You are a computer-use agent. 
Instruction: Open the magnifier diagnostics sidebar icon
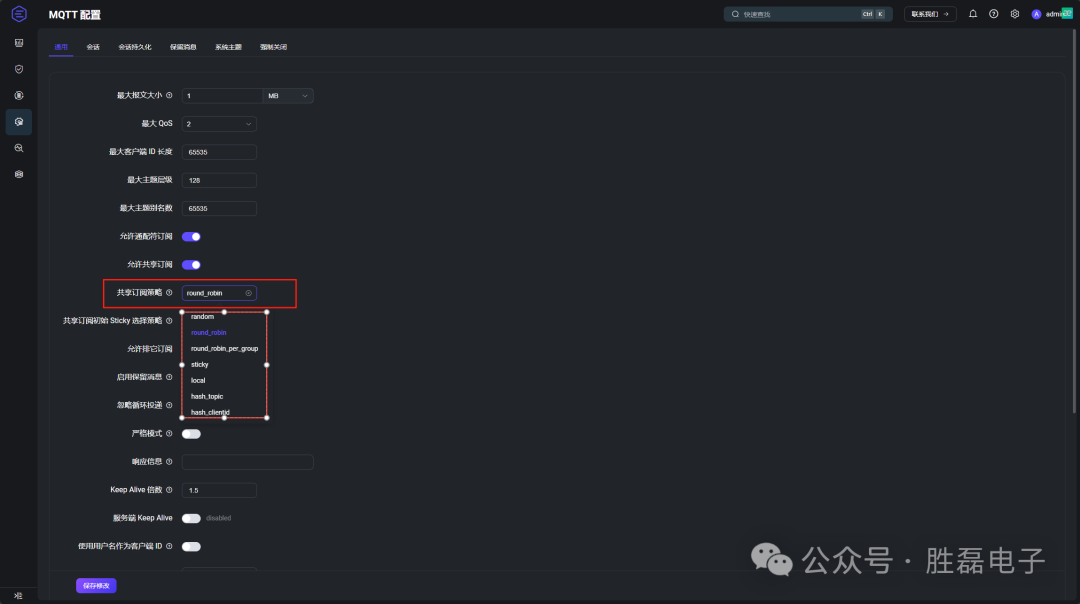coord(19,148)
